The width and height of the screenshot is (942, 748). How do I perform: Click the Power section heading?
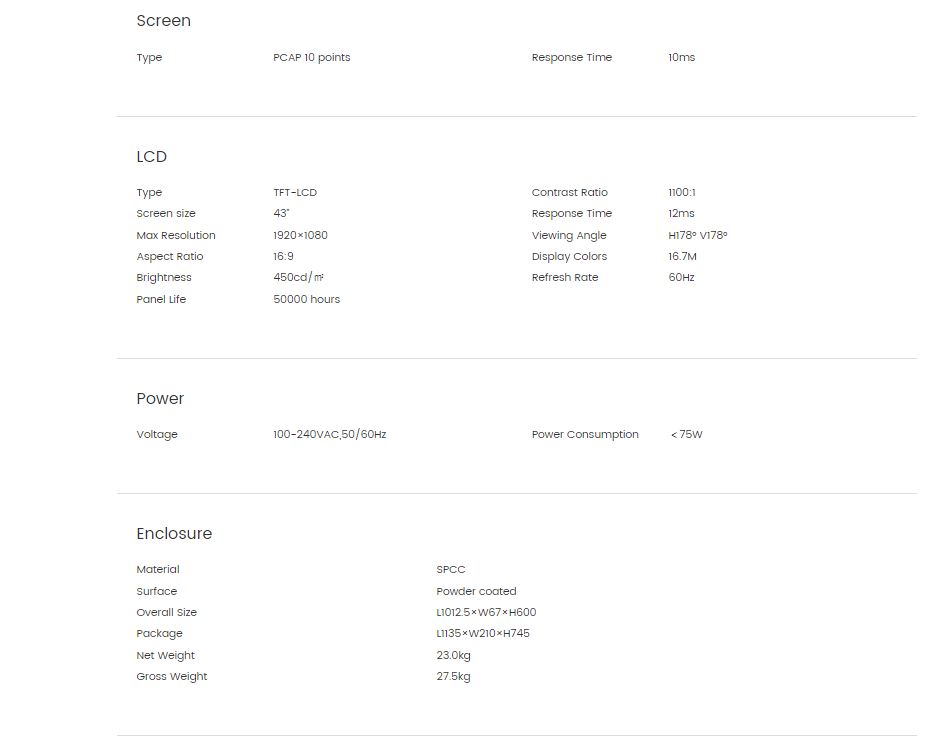[160, 398]
